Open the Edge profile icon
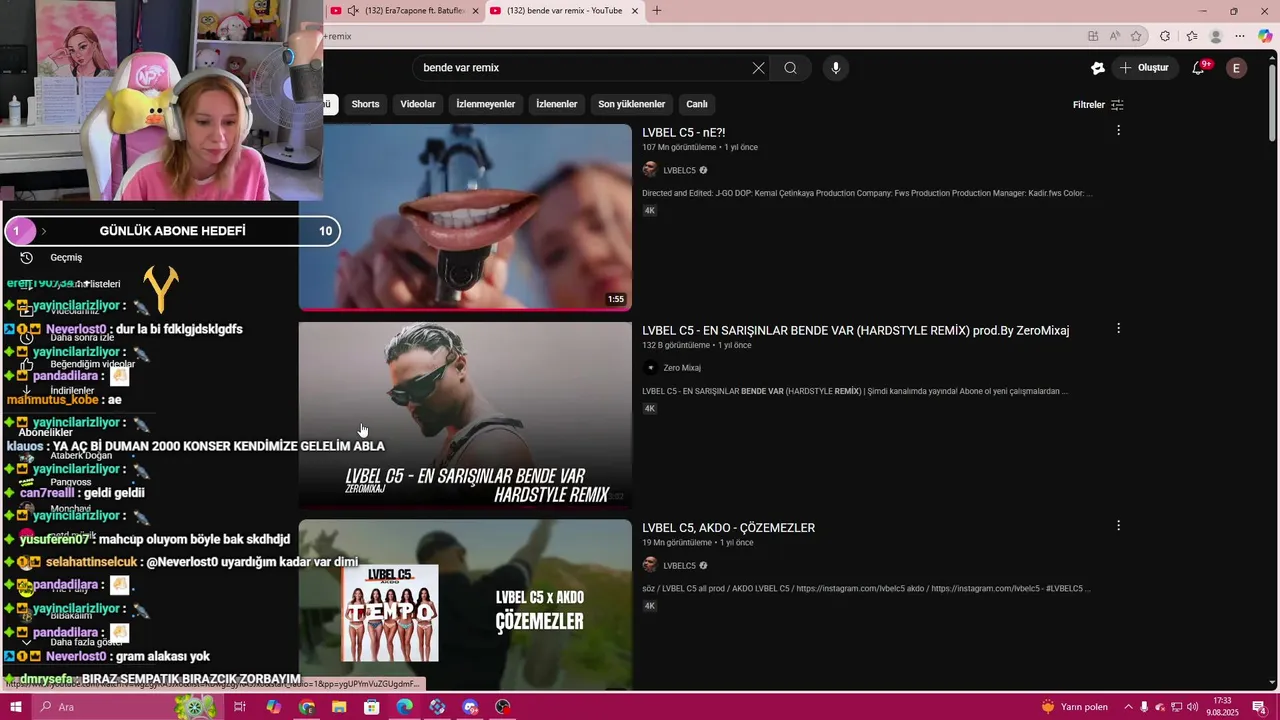Screen dimensions: 1280x720 (1216, 36)
